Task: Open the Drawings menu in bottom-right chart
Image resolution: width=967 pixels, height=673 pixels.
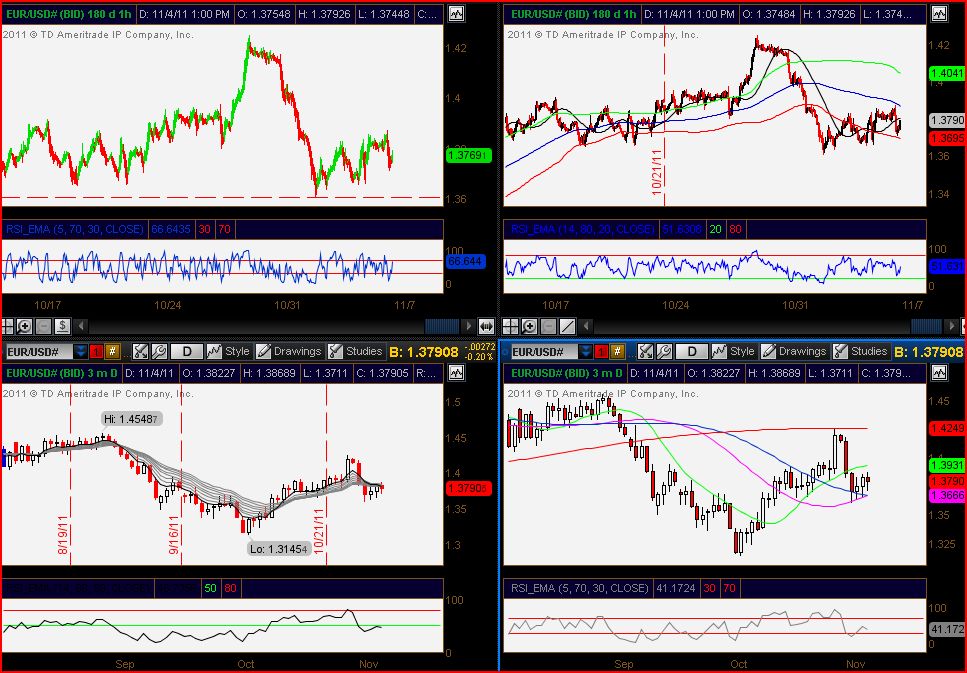Action: pos(794,352)
